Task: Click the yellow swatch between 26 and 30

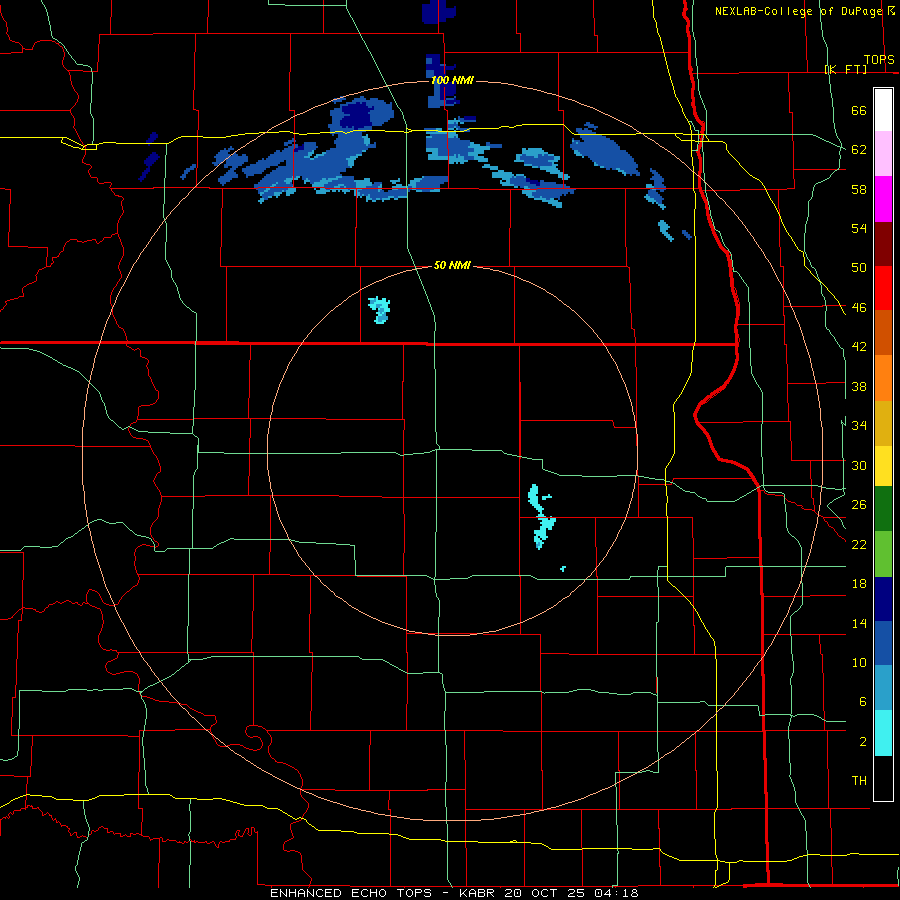Action: (883, 466)
